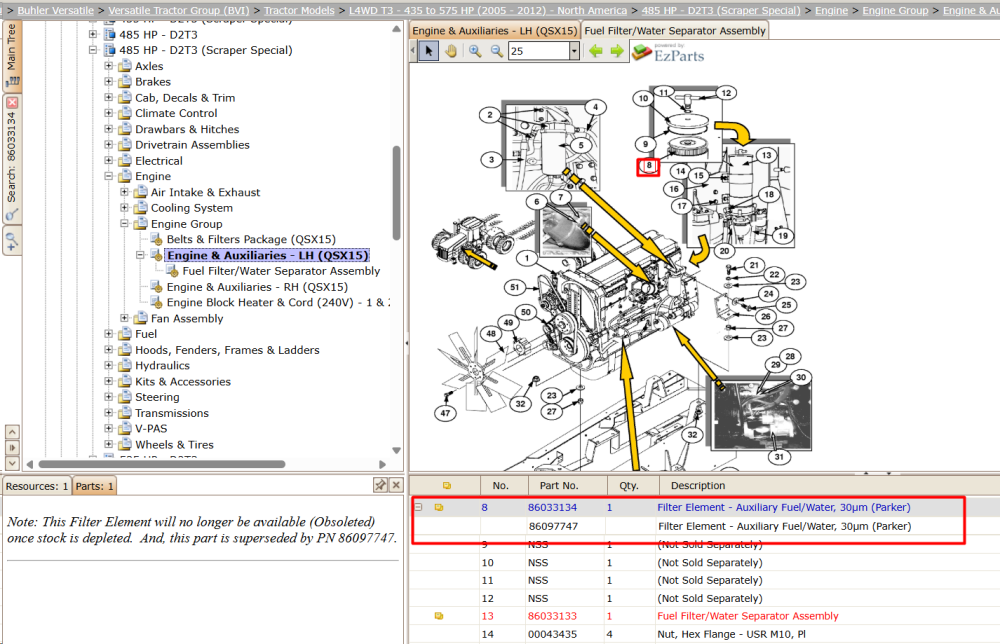Click the tree horizontal scrollbar thumb
Viewport: 1000px width, 644px height.
click(161, 464)
